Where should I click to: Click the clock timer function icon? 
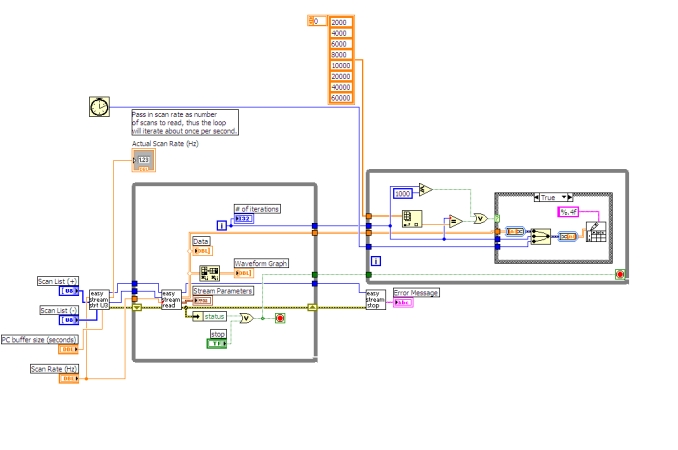(99, 107)
